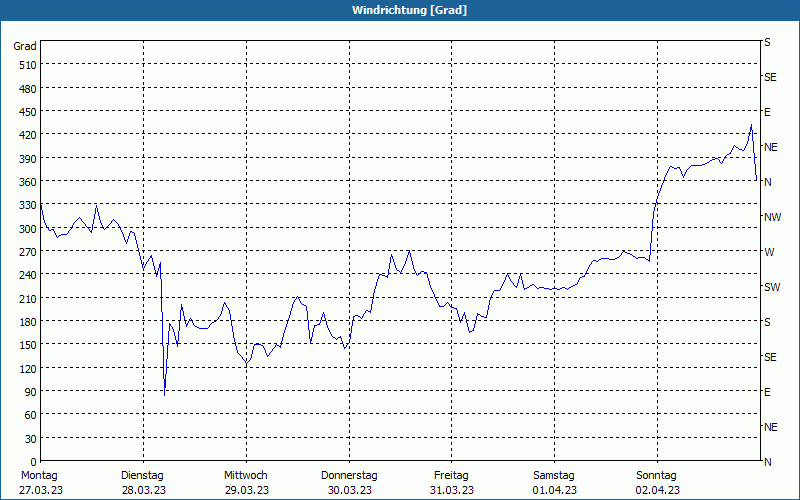Click the '480' axis value
800x500 pixels.
[28, 89]
